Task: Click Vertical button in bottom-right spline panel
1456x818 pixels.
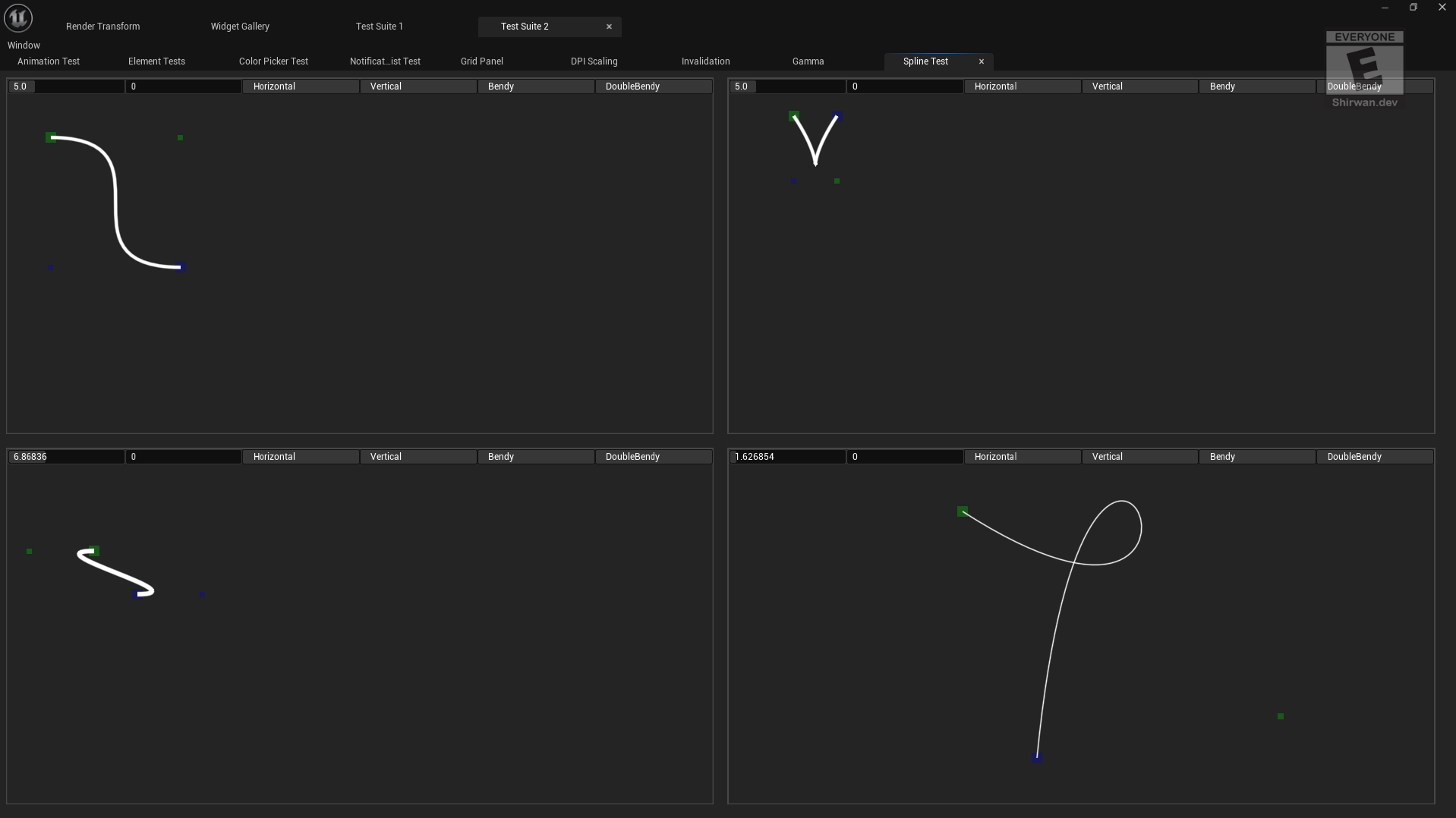Action: click(x=1140, y=457)
